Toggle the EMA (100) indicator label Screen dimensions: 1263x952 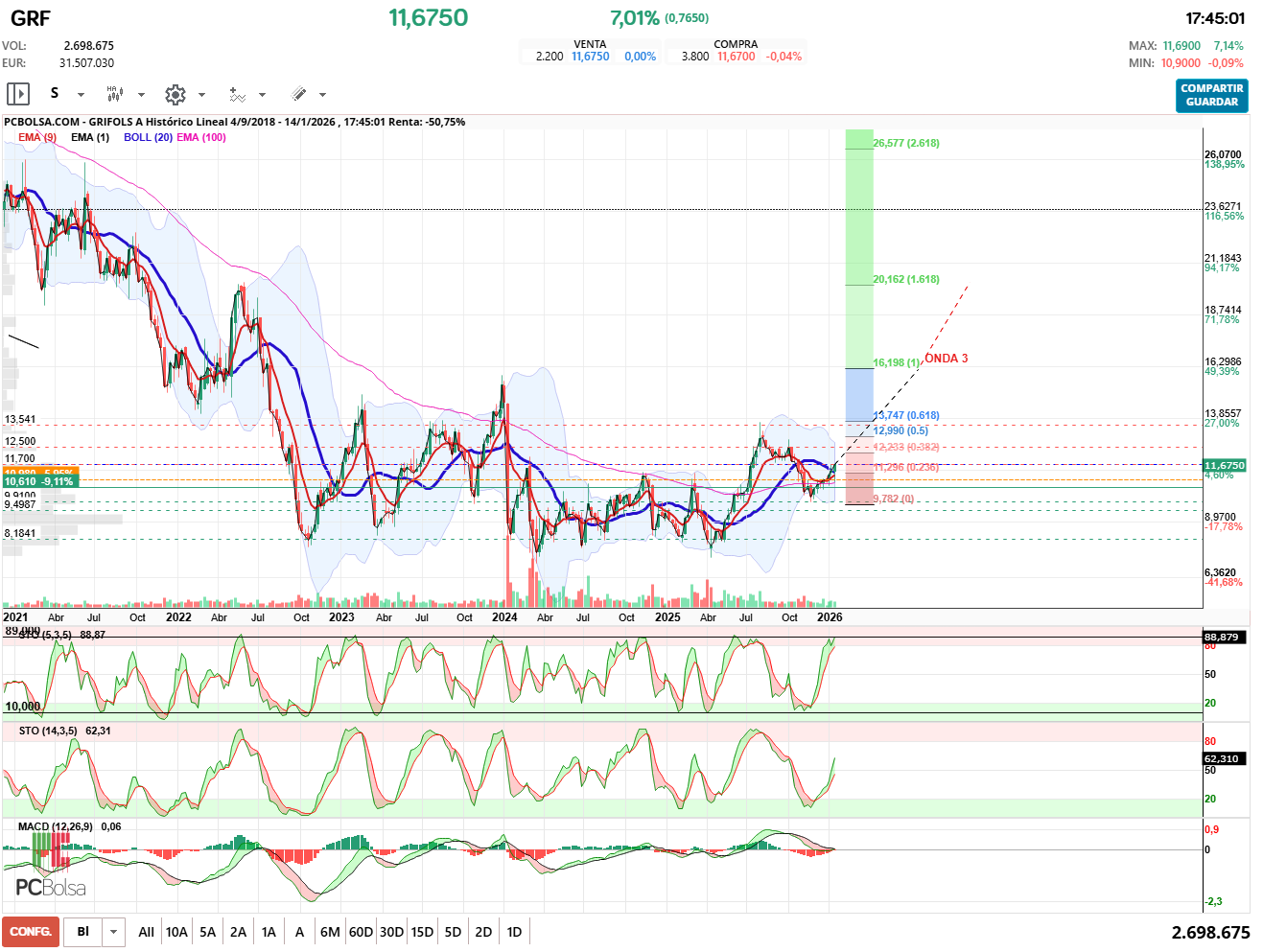pos(201,137)
